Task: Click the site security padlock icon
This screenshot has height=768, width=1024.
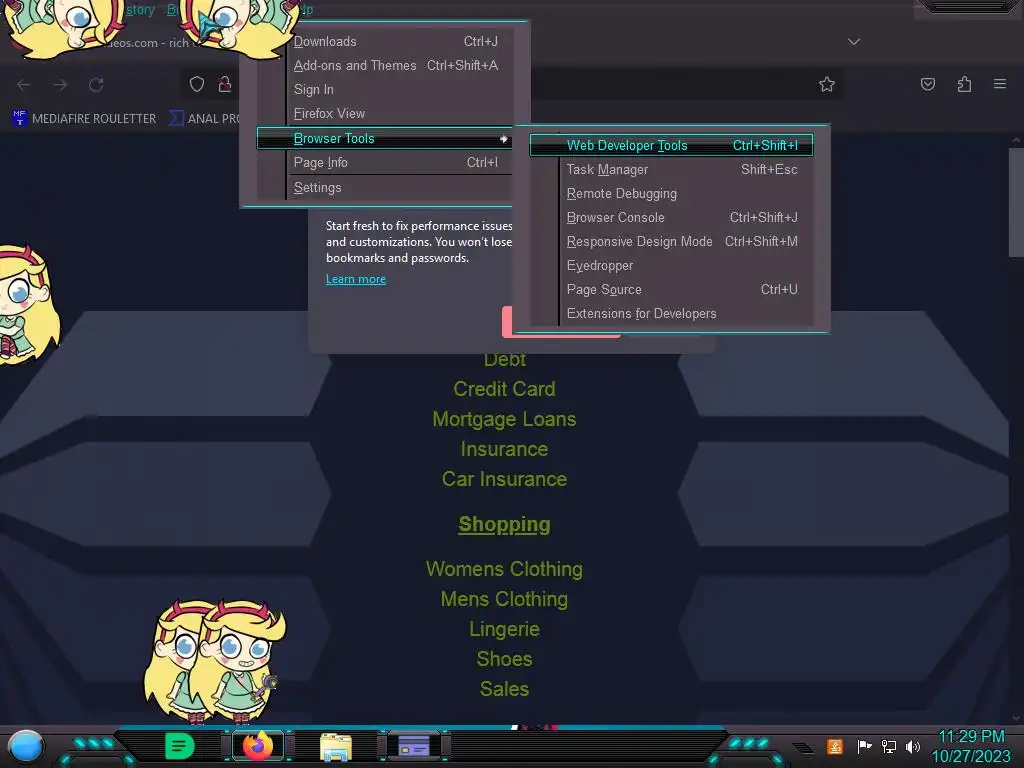Action: (x=225, y=84)
